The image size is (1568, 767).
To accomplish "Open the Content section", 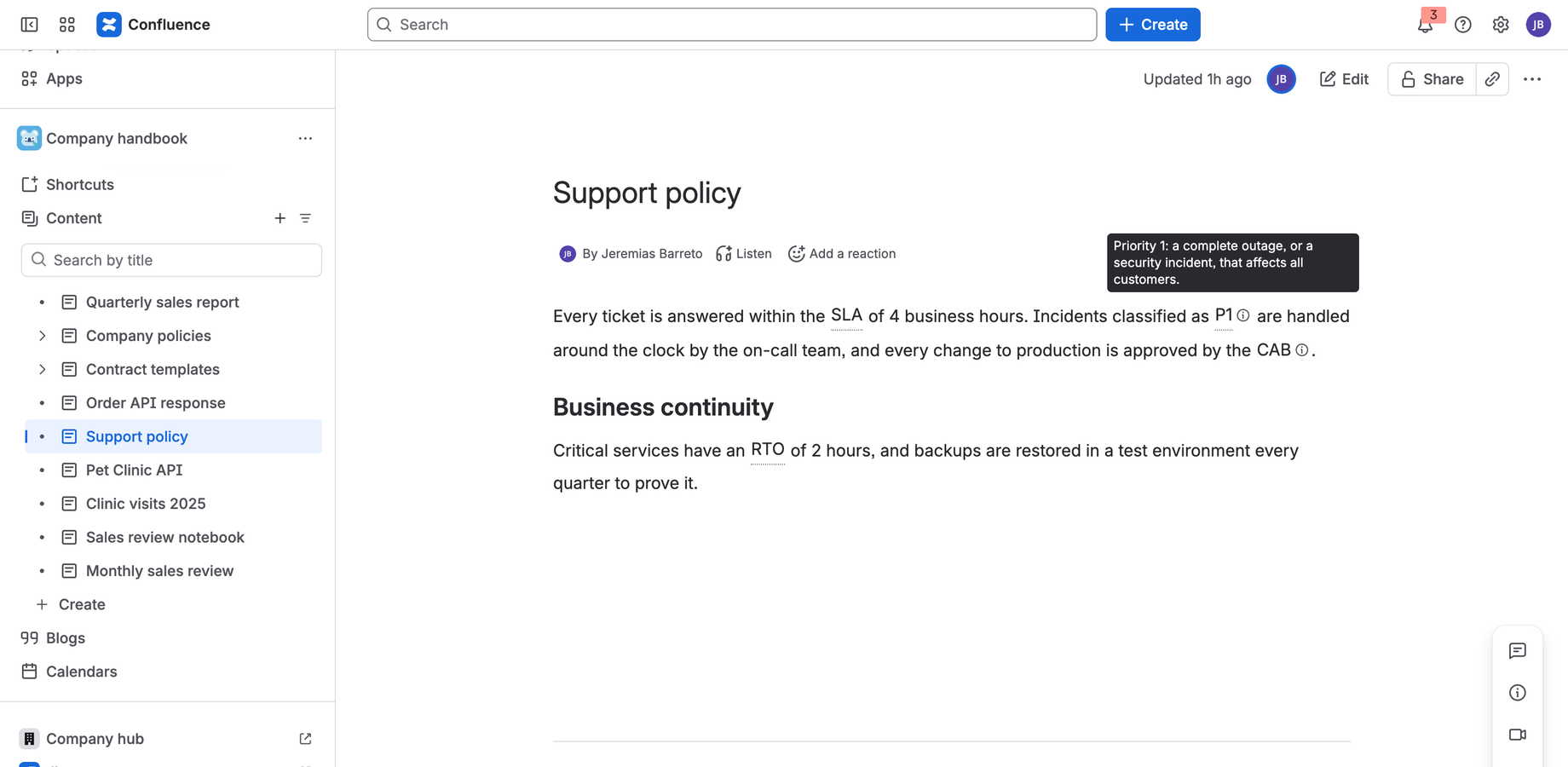I will tap(74, 218).
